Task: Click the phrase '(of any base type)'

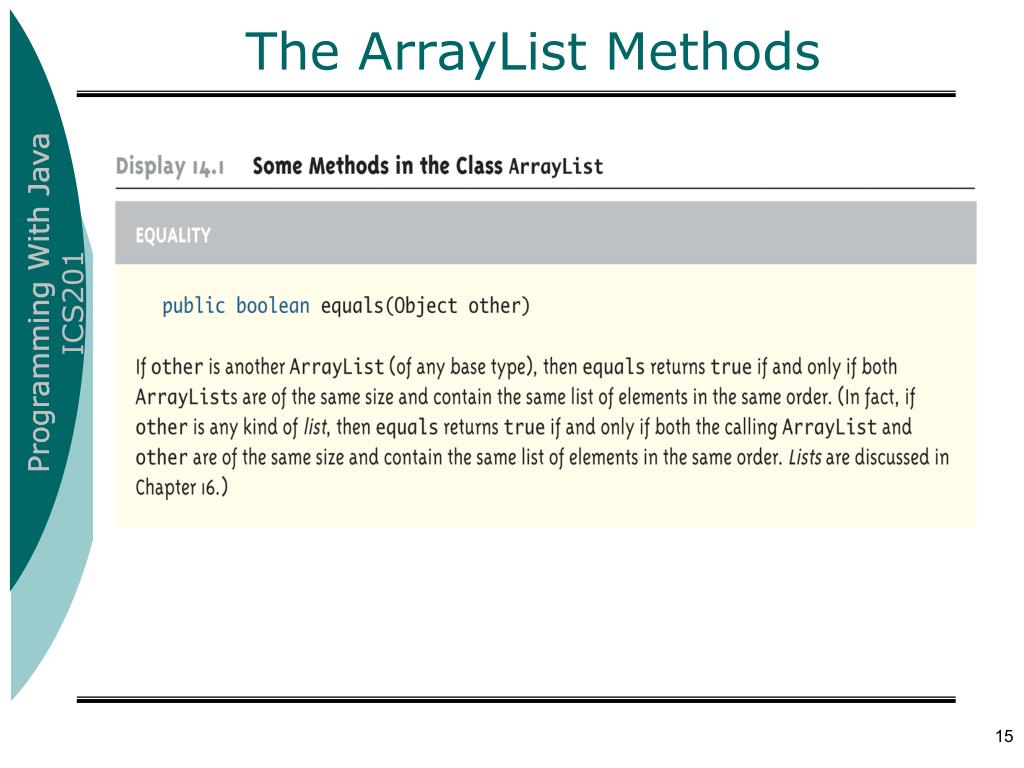Action: (463, 367)
